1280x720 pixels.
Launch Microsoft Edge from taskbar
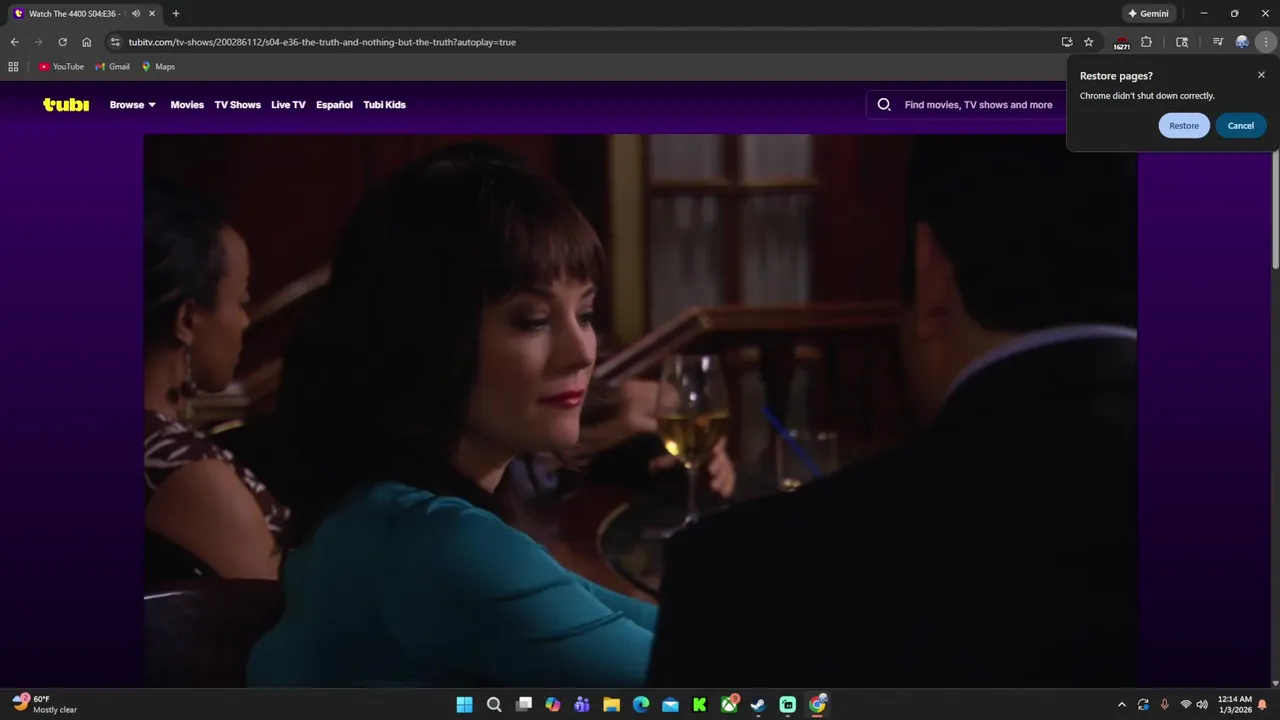pyautogui.click(x=641, y=705)
